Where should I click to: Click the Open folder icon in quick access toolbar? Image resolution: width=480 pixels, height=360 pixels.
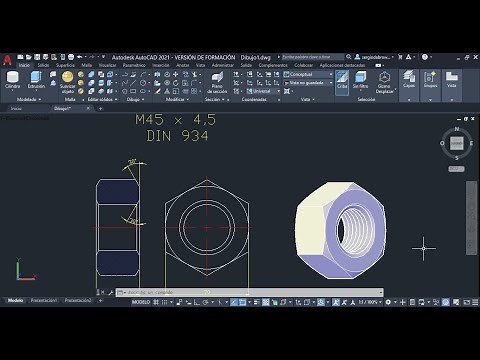pos(29,57)
